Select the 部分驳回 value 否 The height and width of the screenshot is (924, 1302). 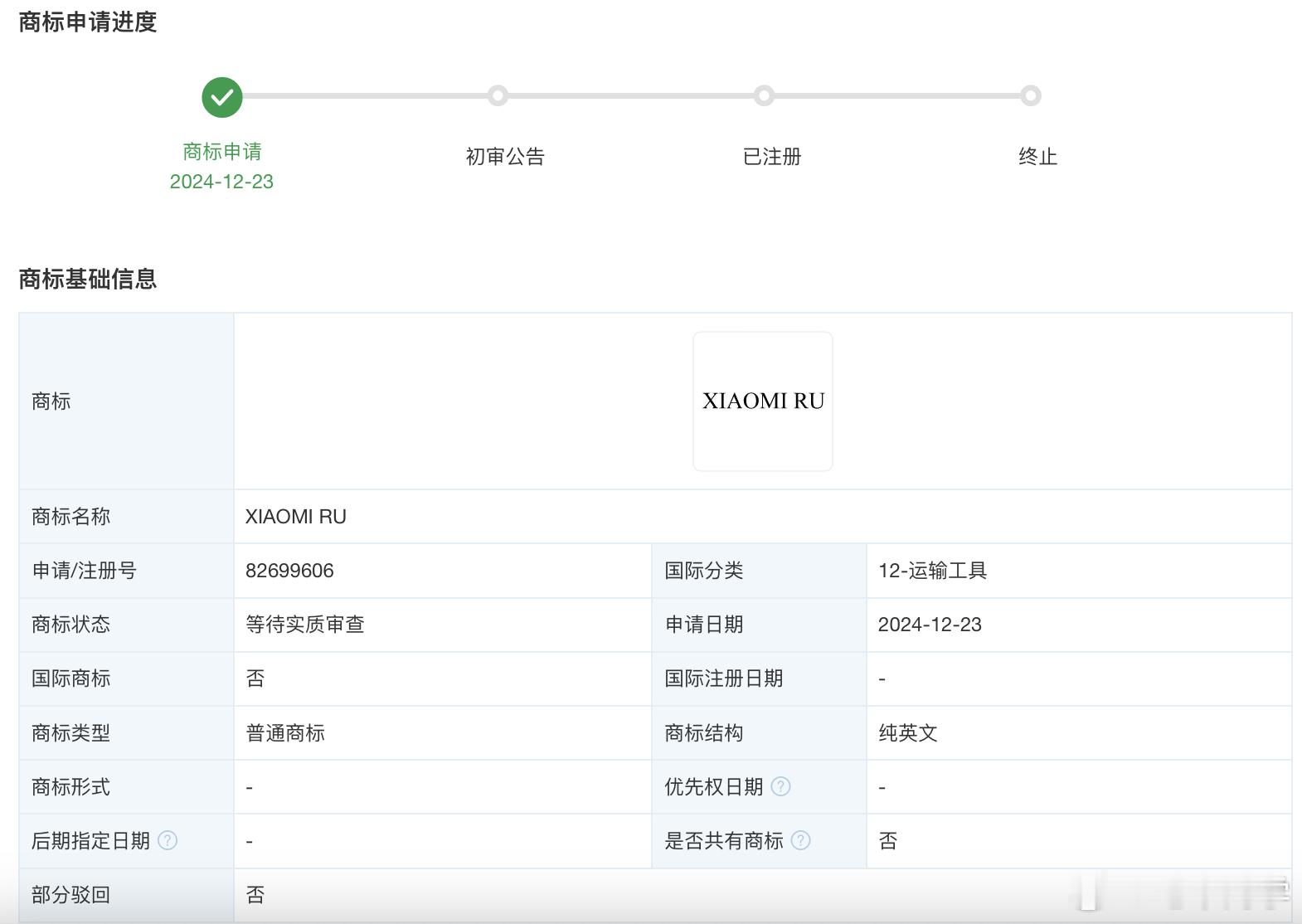click(255, 894)
